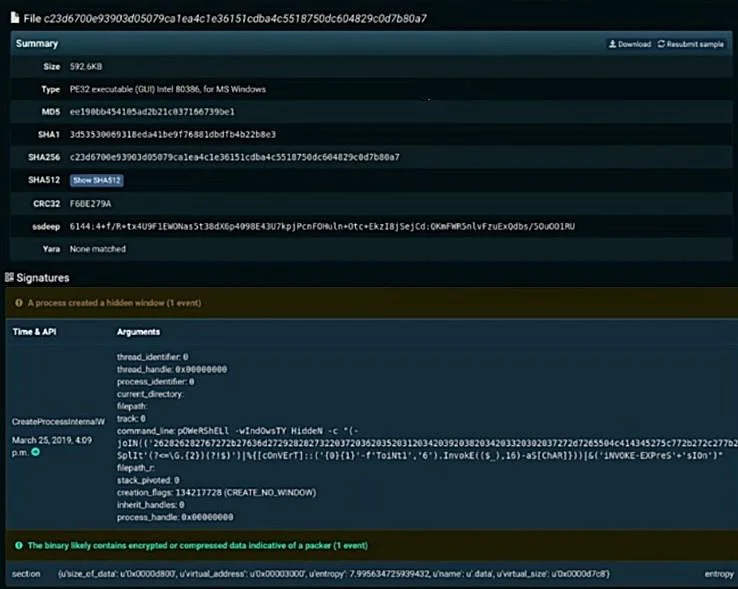The width and height of the screenshot is (738, 589).
Task: Download the analyzed sample
Action: click(630, 44)
